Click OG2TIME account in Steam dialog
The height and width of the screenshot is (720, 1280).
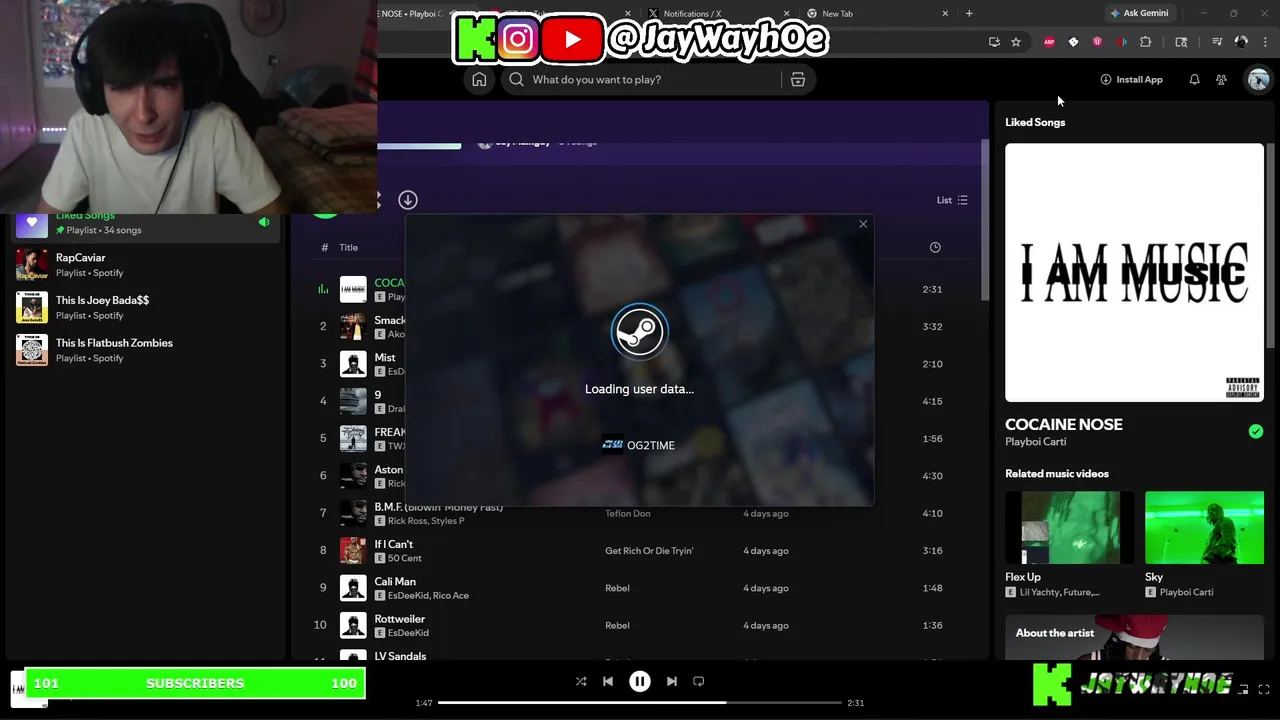tap(639, 445)
